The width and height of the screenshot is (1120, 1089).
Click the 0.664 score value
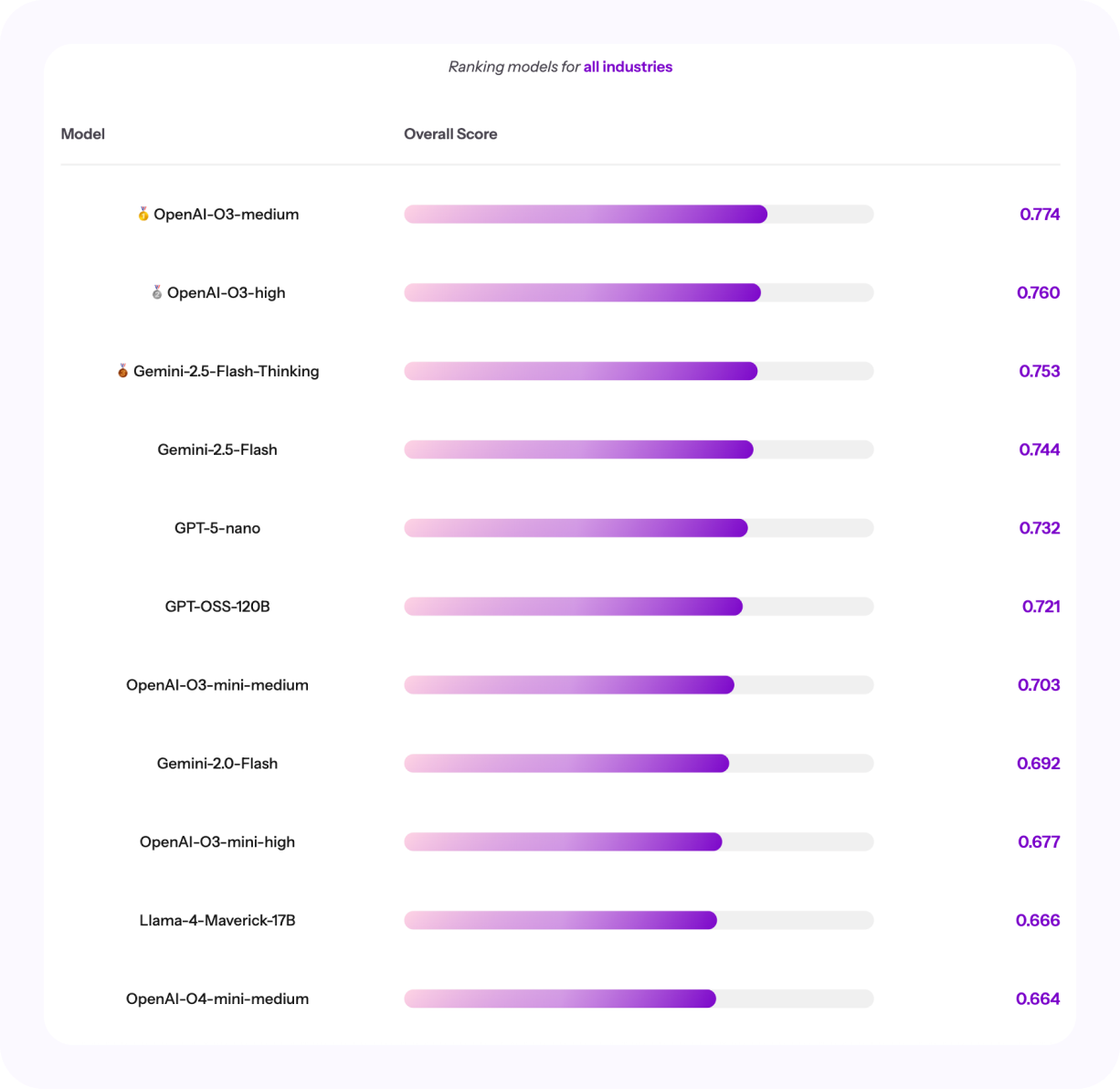1038,999
